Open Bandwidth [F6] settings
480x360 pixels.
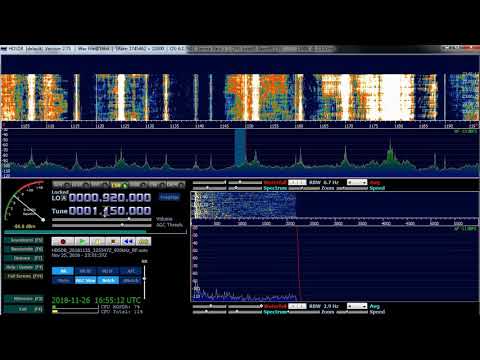click(x=24, y=249)
